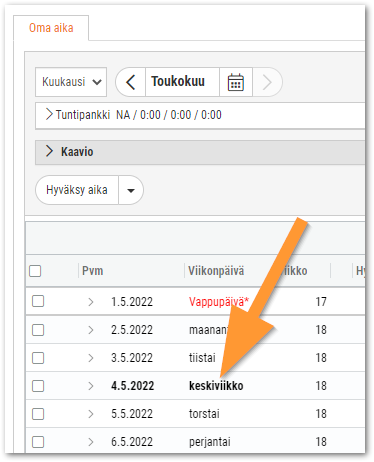Screen dimensions: 374x462
Task: Check the row for 6.5.2022
Action: pos(38,442)
